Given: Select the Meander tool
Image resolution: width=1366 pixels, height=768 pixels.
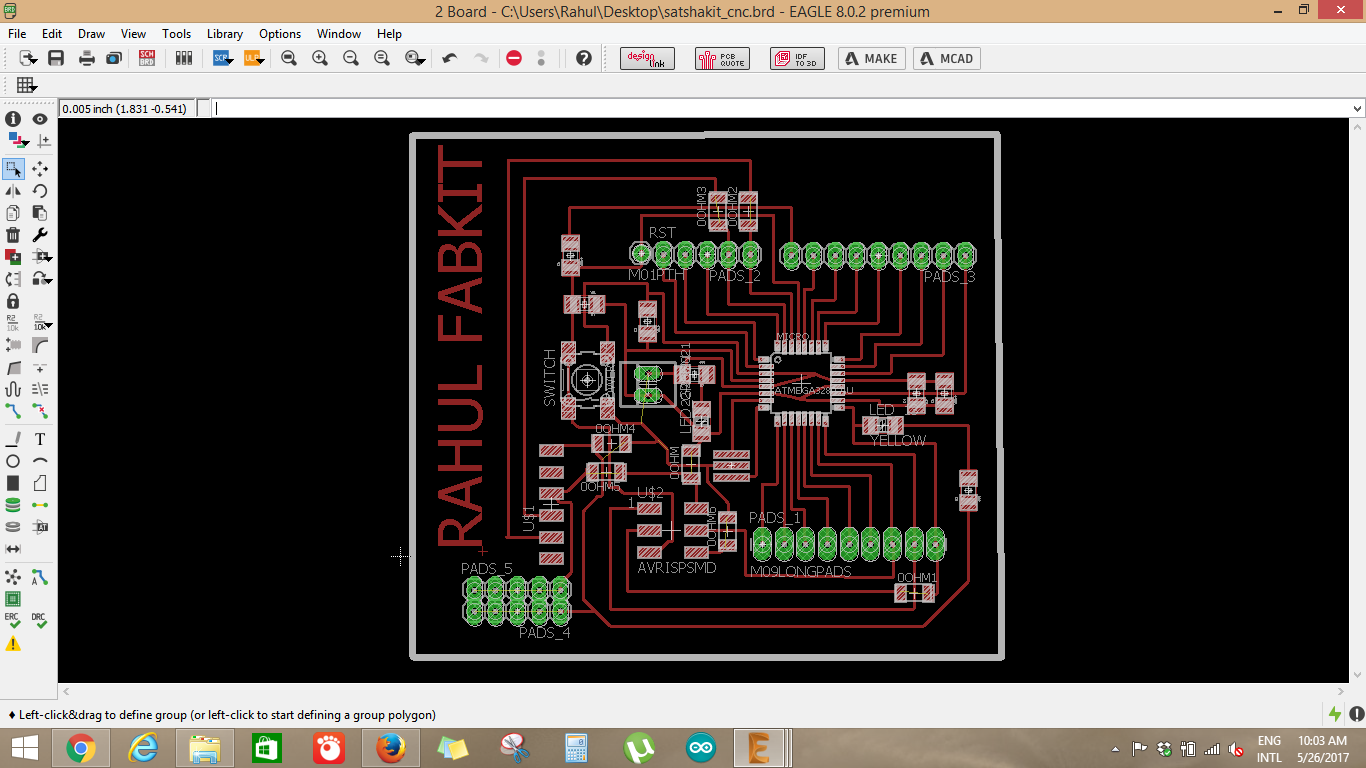Looking at the screenshot, I should (x=13, y=389).
